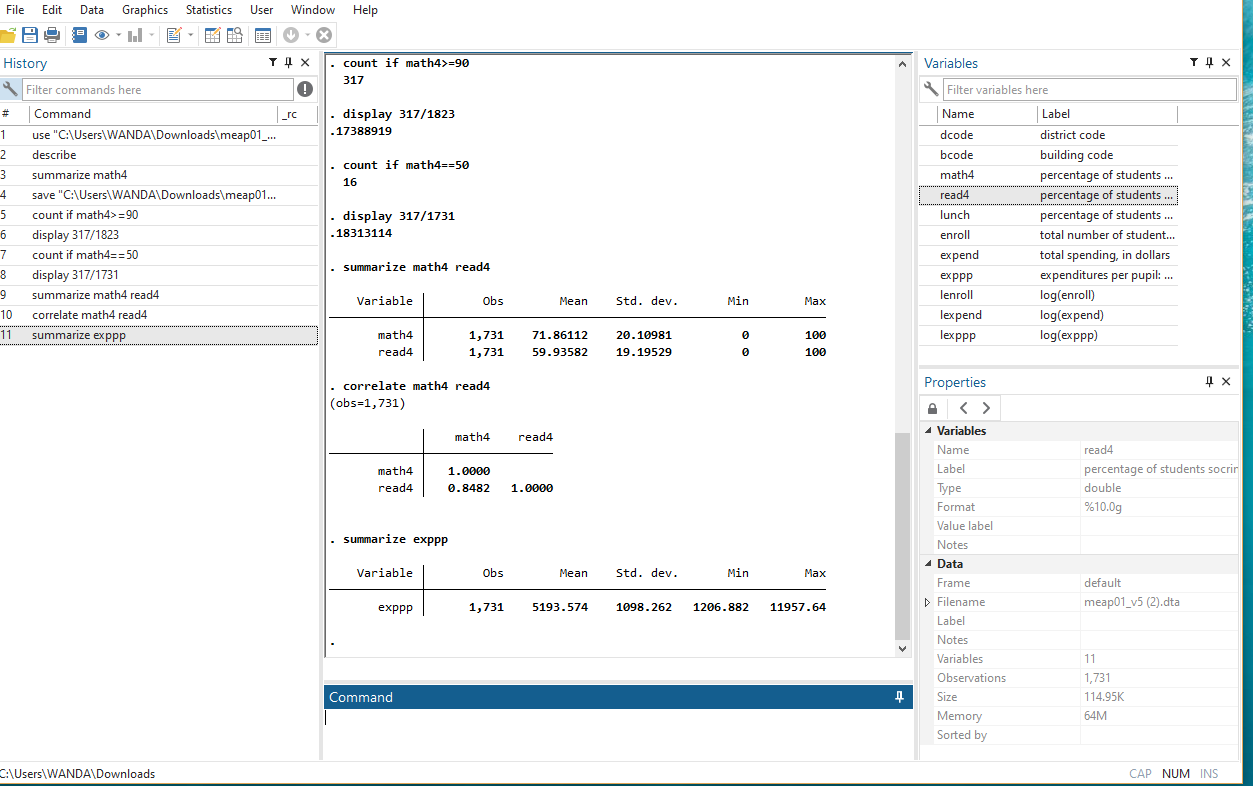Click the History filter funnel icon
This screenshot has height=786, width=1253.
[x=273, y=63]
